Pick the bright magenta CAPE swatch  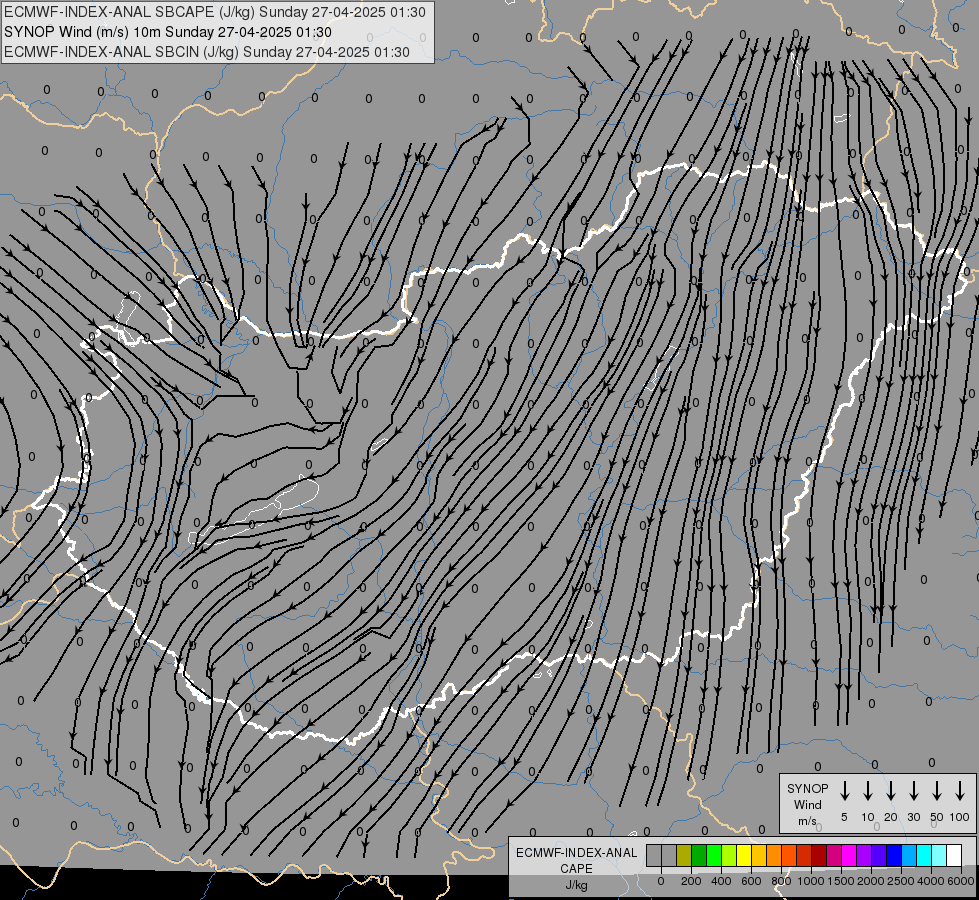[849, 855]
